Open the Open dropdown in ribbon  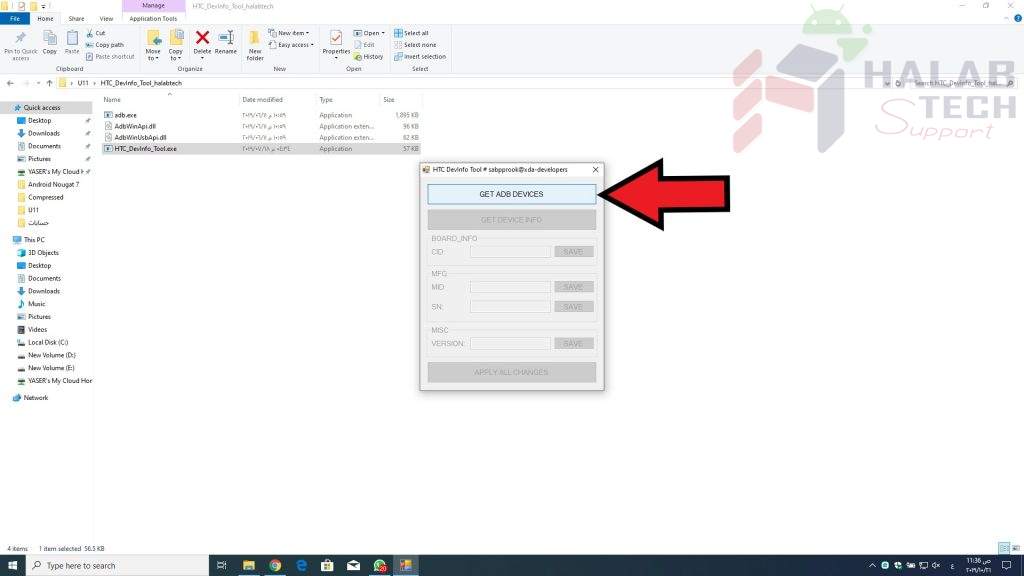click(x=369, y=33)
